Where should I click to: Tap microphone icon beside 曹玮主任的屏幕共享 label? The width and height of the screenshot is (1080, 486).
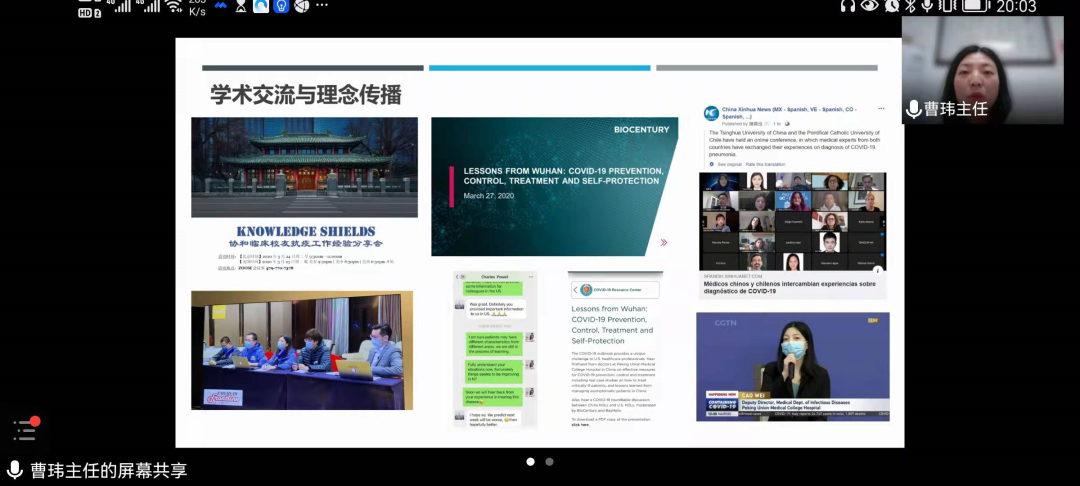coord(15,470)
